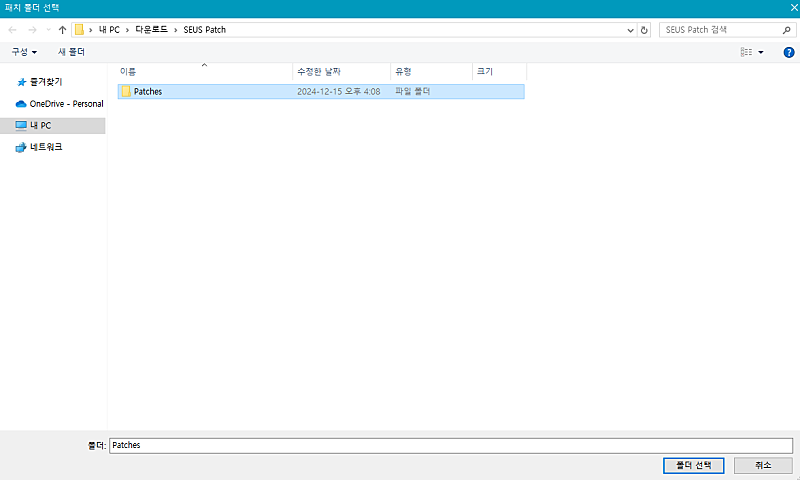Click the 폴더 name input field
This screenshot has width=800, height=480.
[x=451, y=445]
